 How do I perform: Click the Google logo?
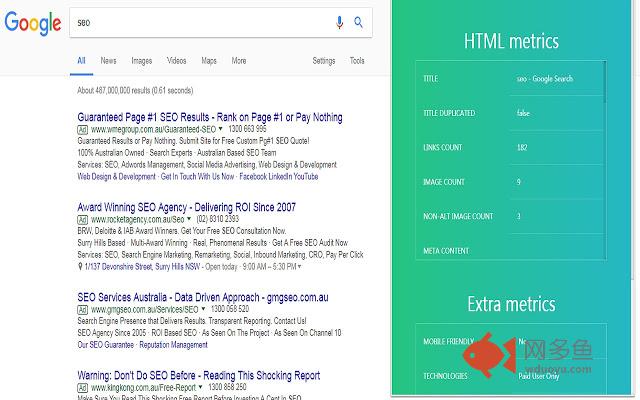[33, 23]
